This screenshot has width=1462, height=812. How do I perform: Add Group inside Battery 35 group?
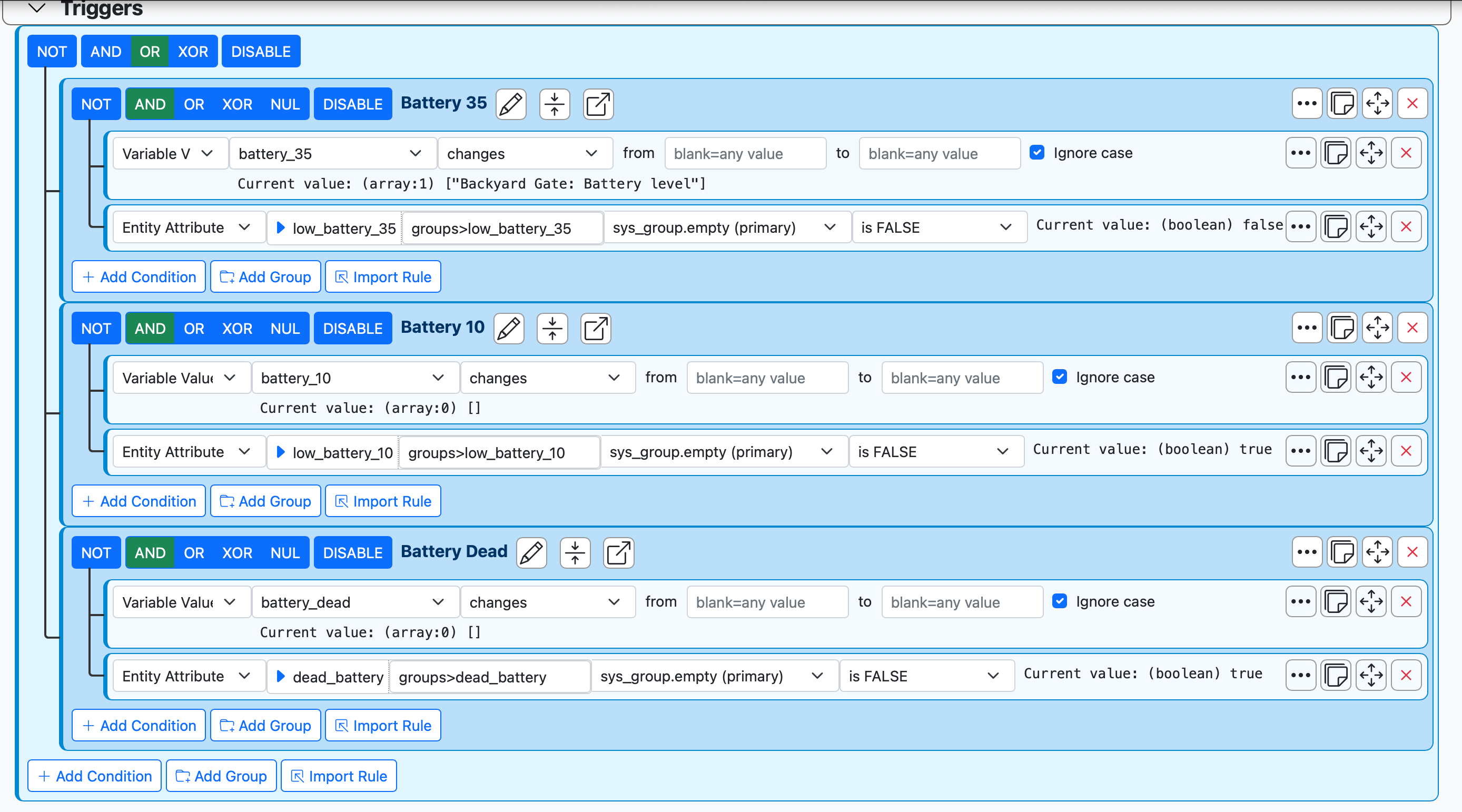coord(265,277)
